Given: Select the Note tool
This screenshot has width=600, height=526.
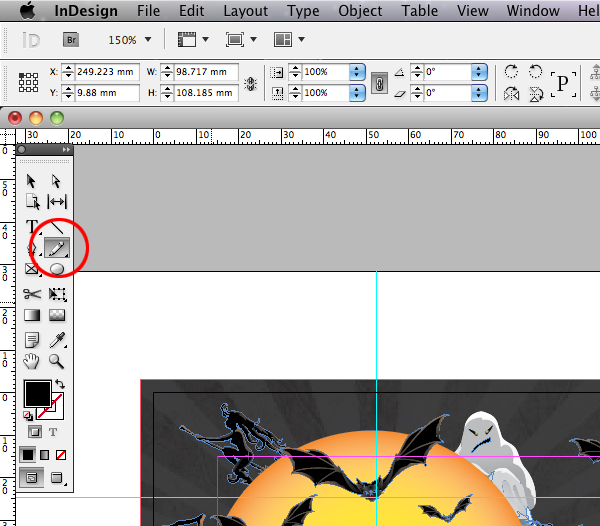Looking at the screenshot, I should tap(32, 340).
